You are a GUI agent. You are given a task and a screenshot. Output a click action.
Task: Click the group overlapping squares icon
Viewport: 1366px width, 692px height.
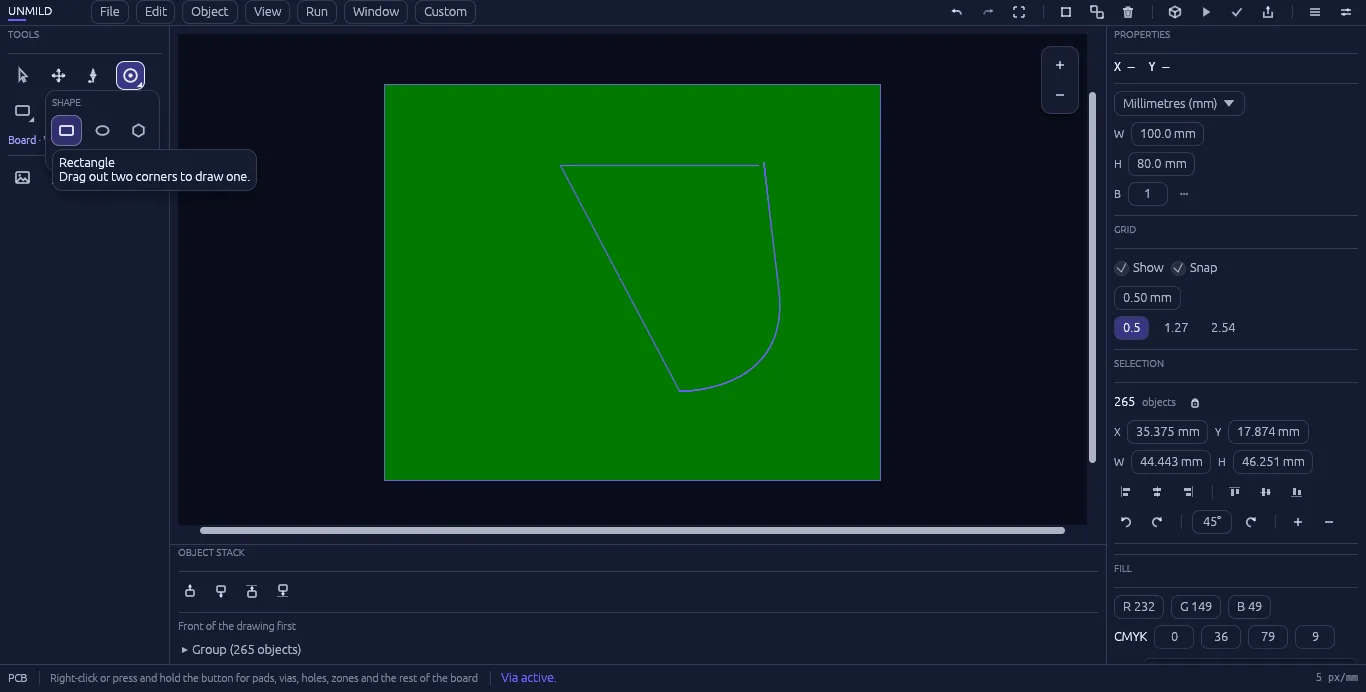click(1097, 12)
